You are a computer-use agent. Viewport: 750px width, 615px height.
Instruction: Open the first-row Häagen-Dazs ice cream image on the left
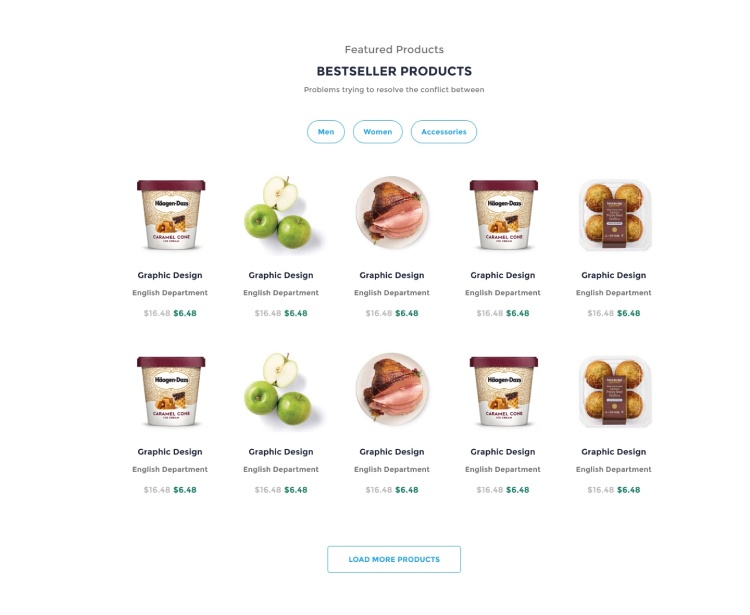click(171, 215)
